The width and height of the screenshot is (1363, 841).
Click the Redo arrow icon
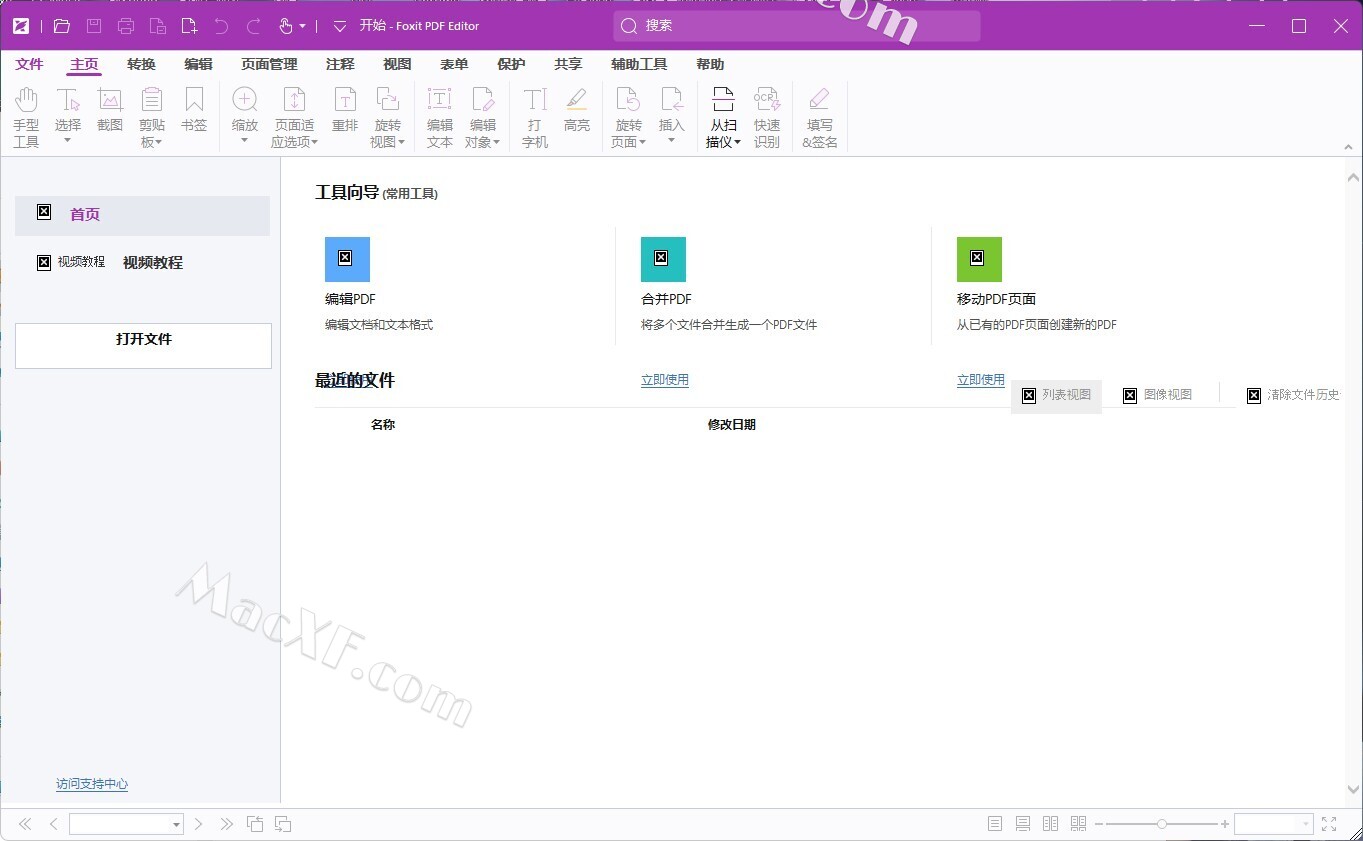pos(254,26)
